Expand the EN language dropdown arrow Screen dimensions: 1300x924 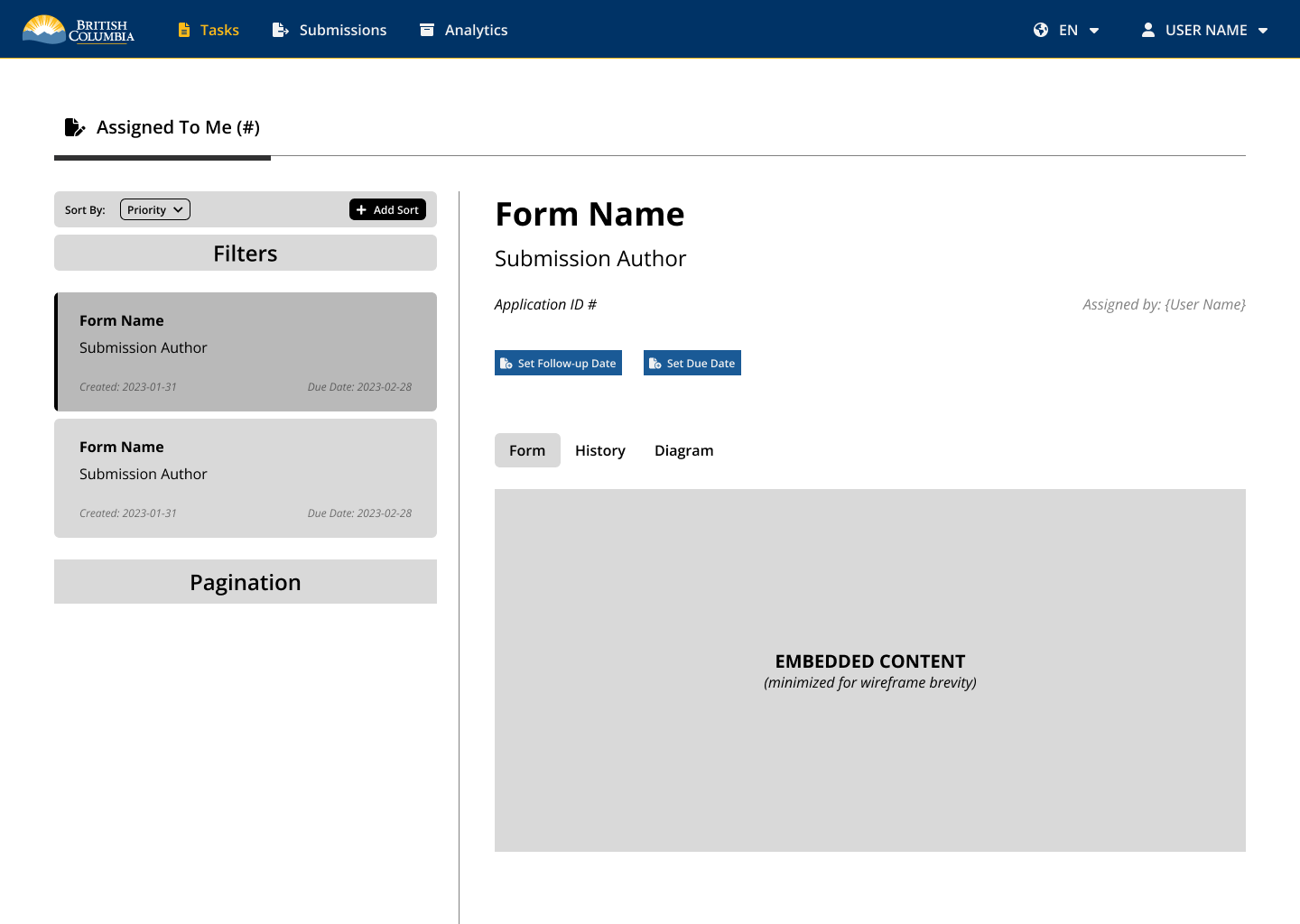tap(1094, 31)
